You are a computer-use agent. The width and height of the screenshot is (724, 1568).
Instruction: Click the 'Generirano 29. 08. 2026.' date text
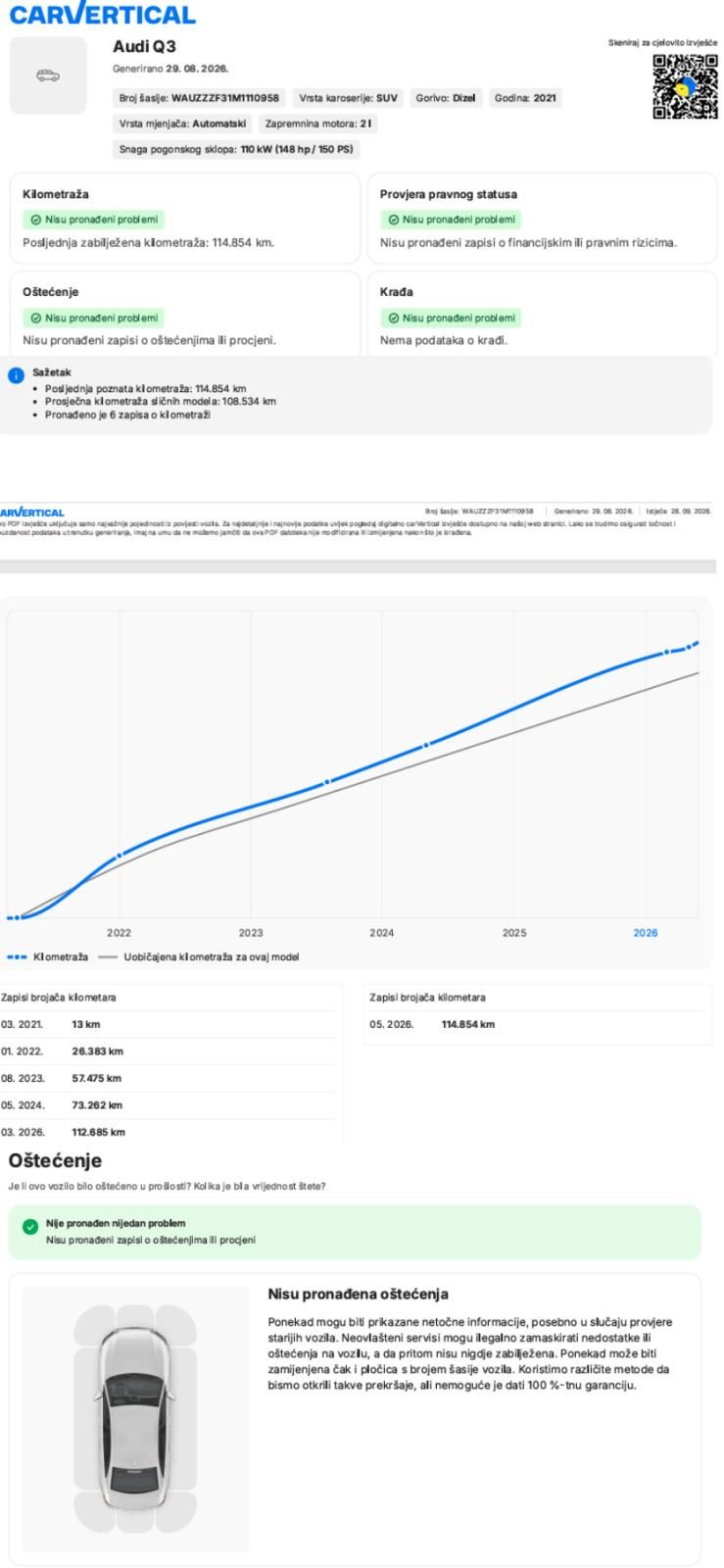(170, 69)
